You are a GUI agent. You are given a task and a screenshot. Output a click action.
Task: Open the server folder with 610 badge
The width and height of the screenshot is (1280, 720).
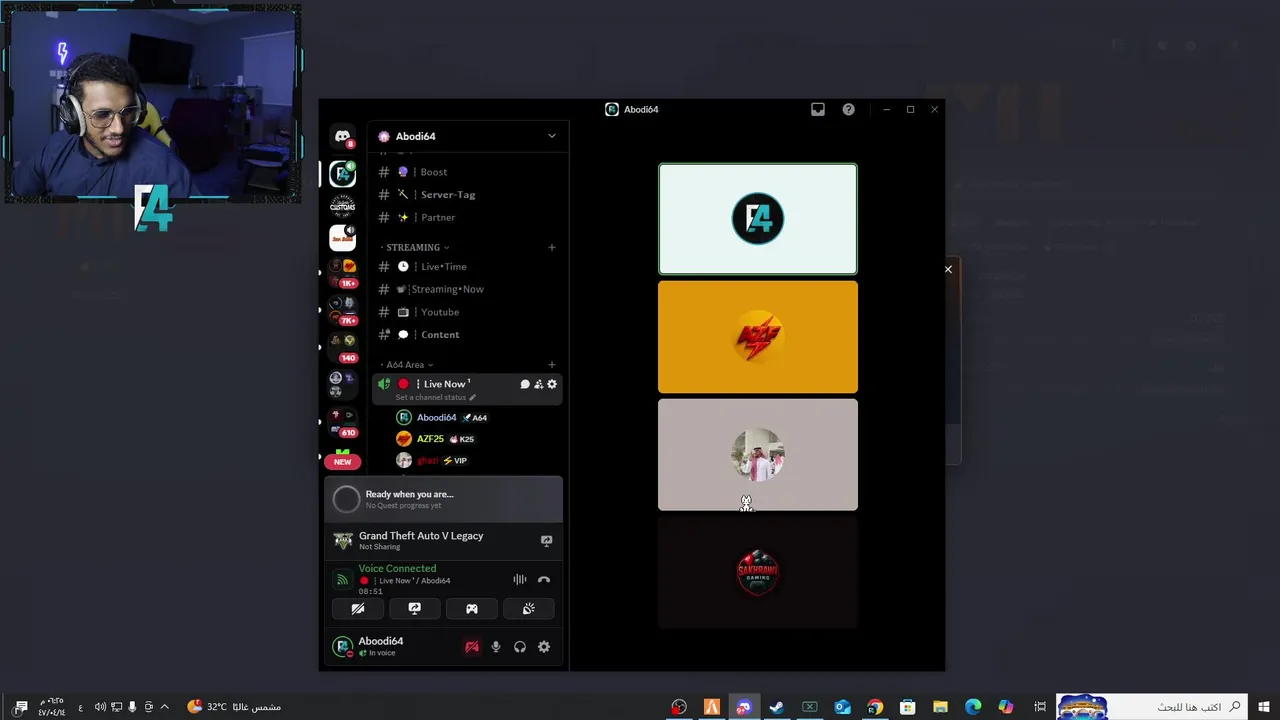(343, 422)
